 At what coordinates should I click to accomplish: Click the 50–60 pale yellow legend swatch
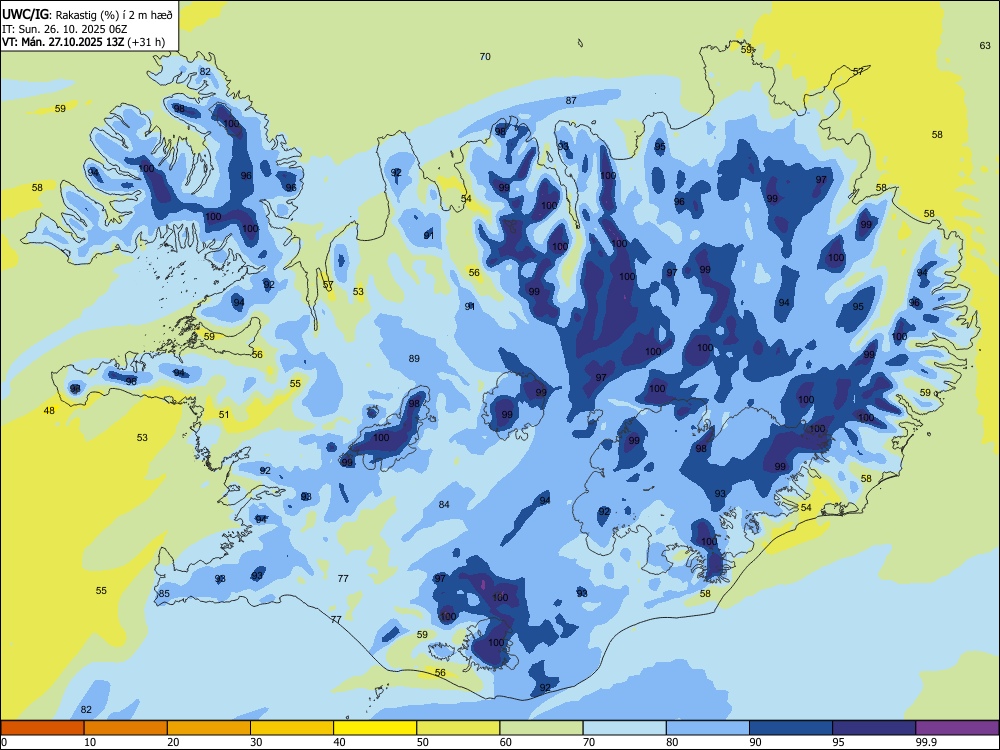pos(458,728)
